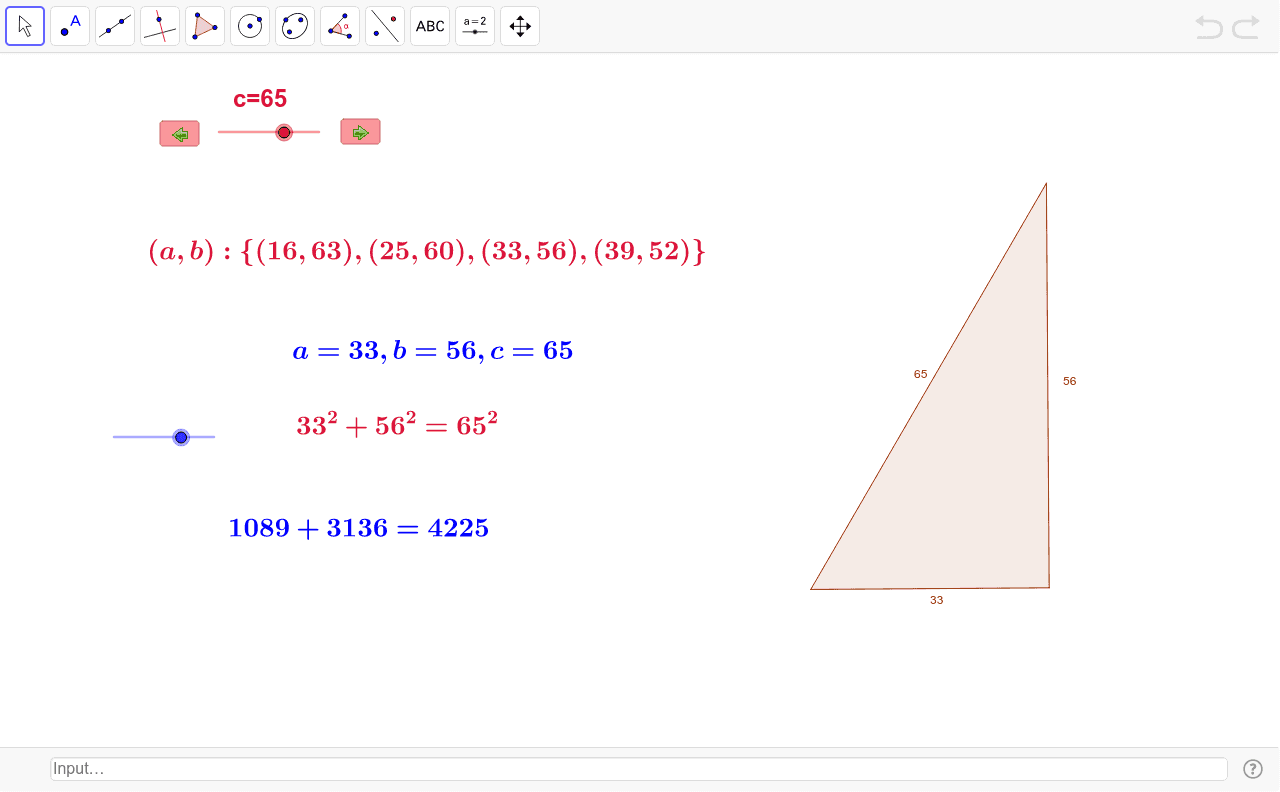Select the Reflect about Line tool

pos(384,26)
